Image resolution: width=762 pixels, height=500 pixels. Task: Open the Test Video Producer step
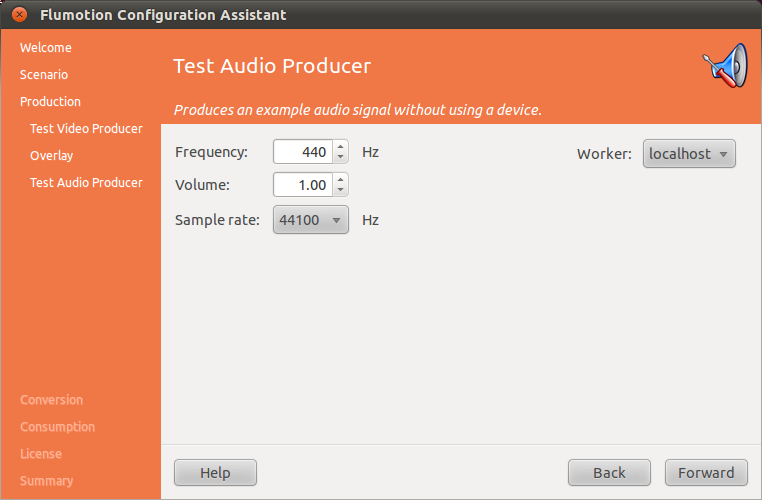pyautogui.click(x=86, y=129)
